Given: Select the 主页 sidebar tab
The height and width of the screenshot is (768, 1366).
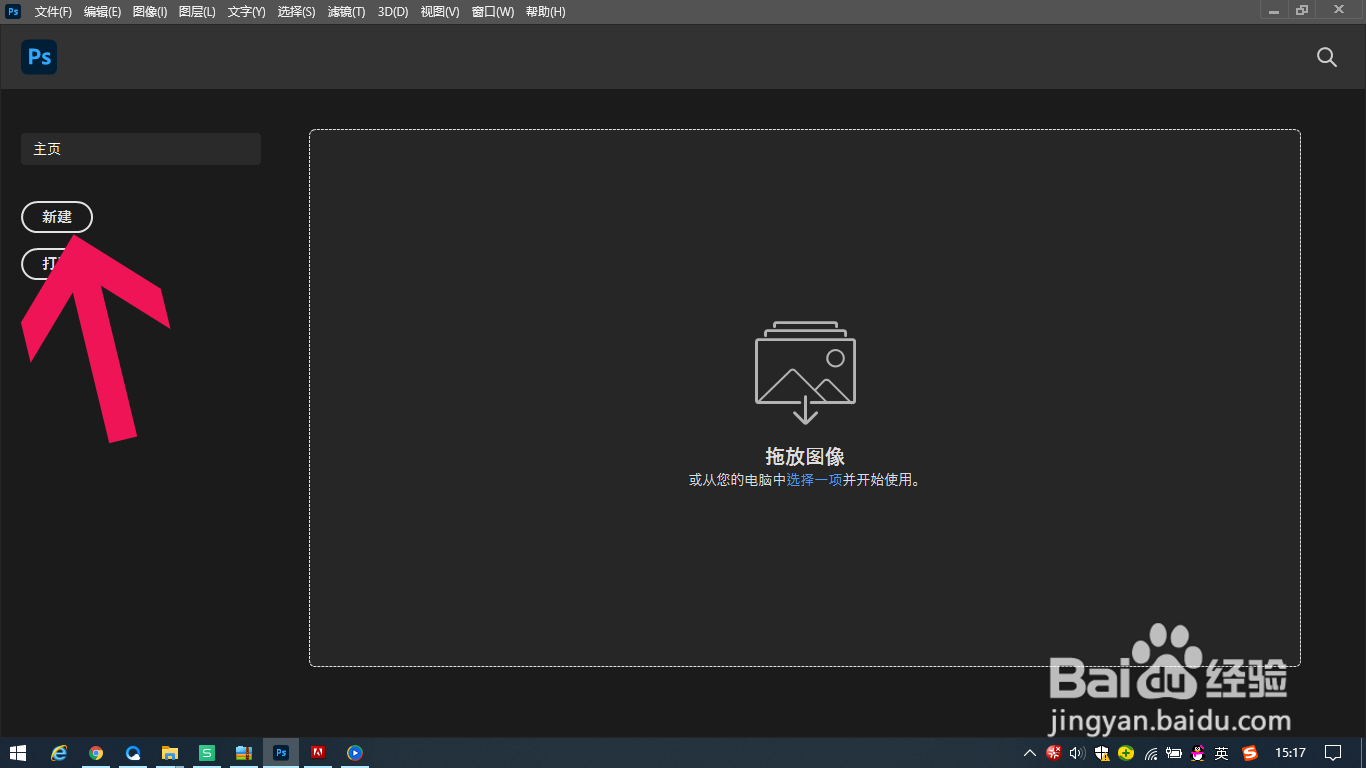Looking at the screenshot, I should point(141,149).
